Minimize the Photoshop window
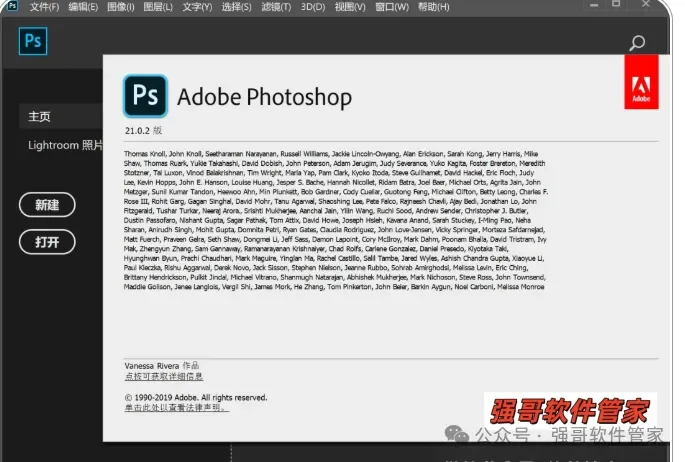The width and height of the screenshot is (685, 462). [594, 5]
